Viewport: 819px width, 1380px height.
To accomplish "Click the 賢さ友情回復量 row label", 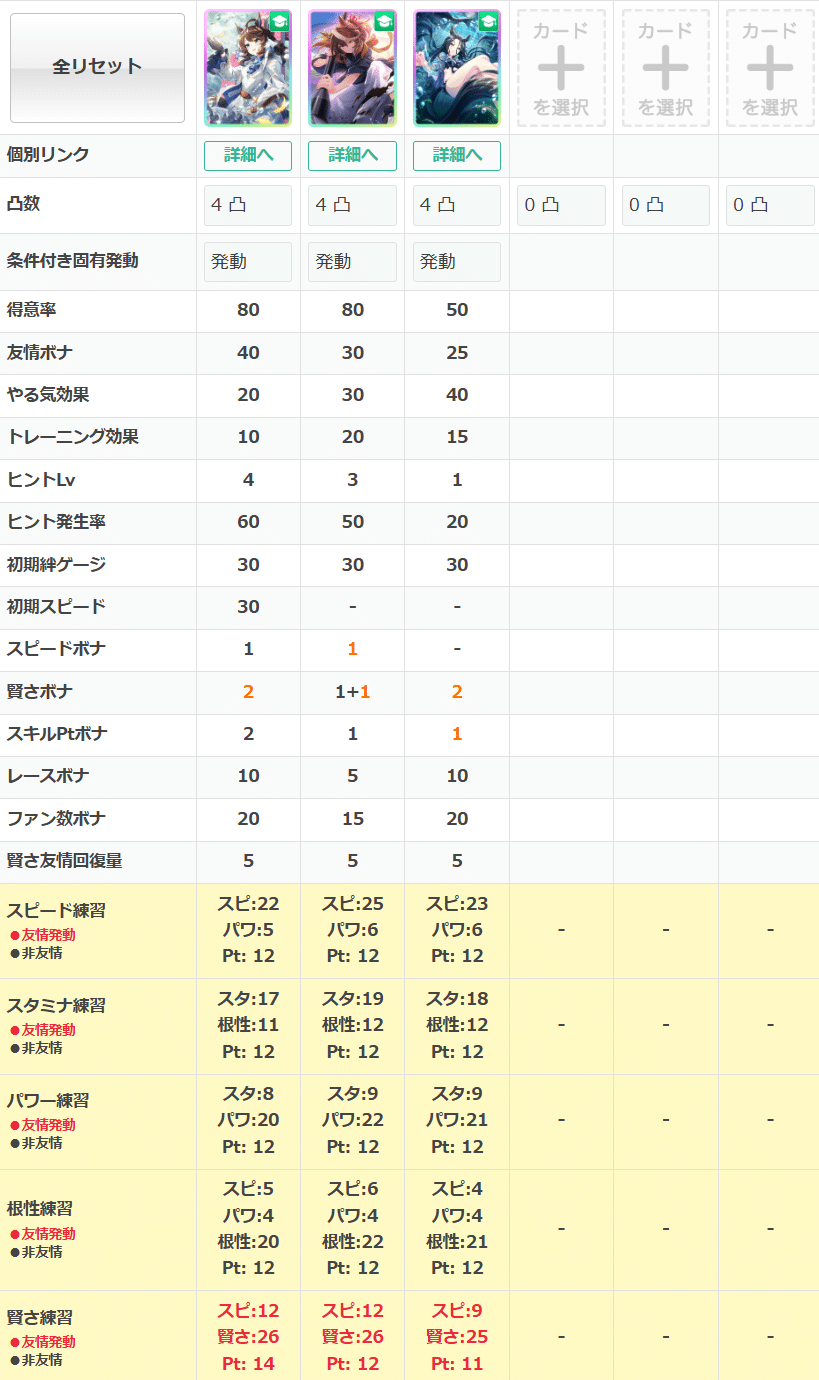I will coord(65,861).
